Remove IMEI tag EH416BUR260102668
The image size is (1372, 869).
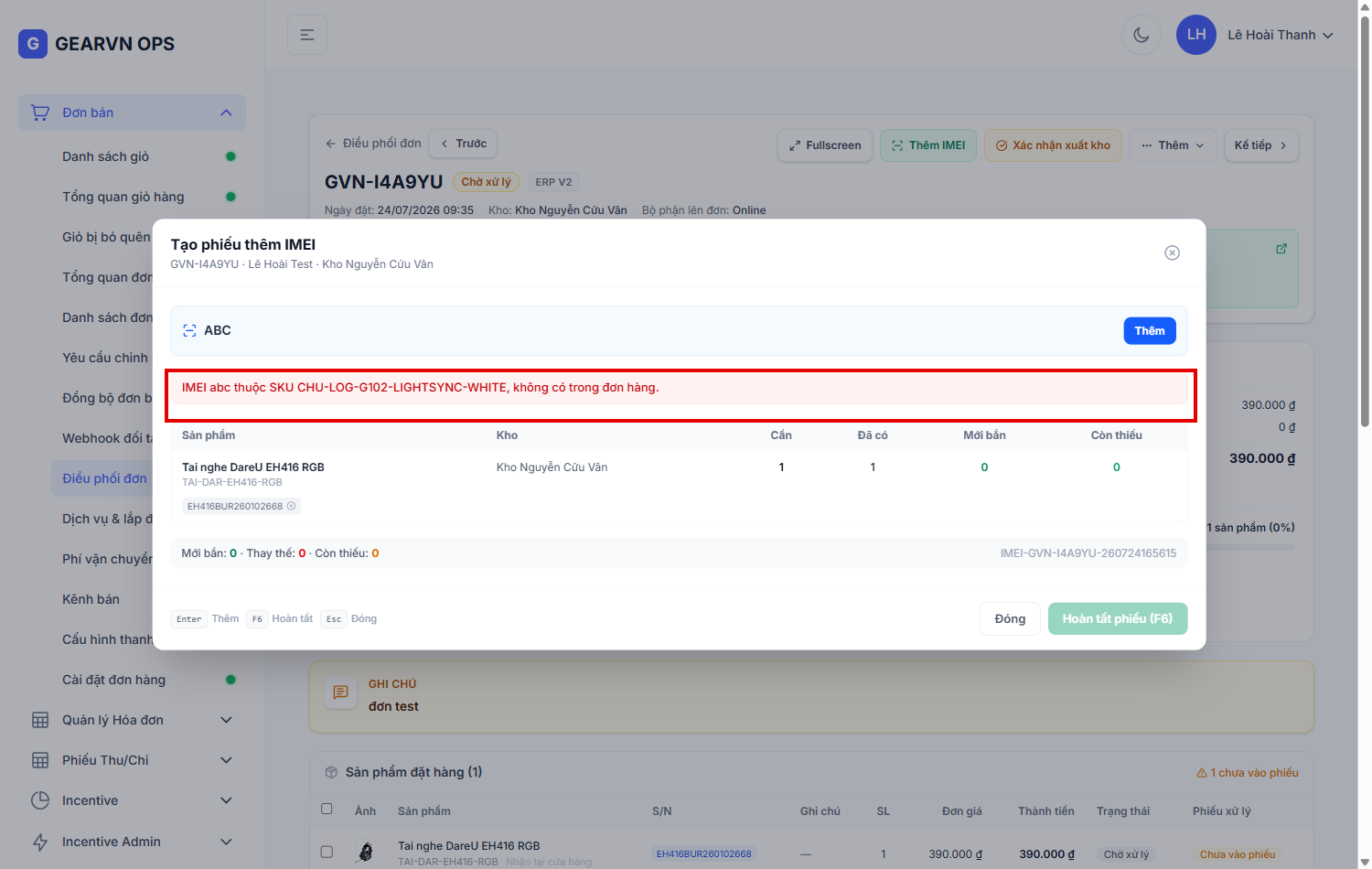tap(292, 506)
